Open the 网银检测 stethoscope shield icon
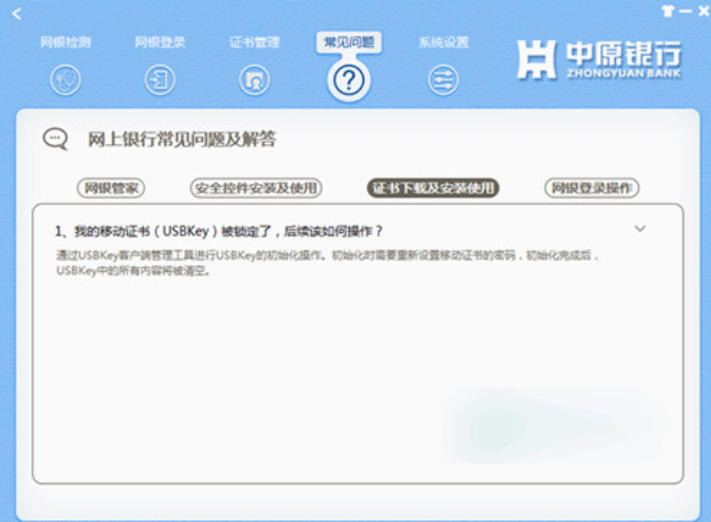Image resolution: width=711 pixels, height=522 pixels. pos(65,80)
